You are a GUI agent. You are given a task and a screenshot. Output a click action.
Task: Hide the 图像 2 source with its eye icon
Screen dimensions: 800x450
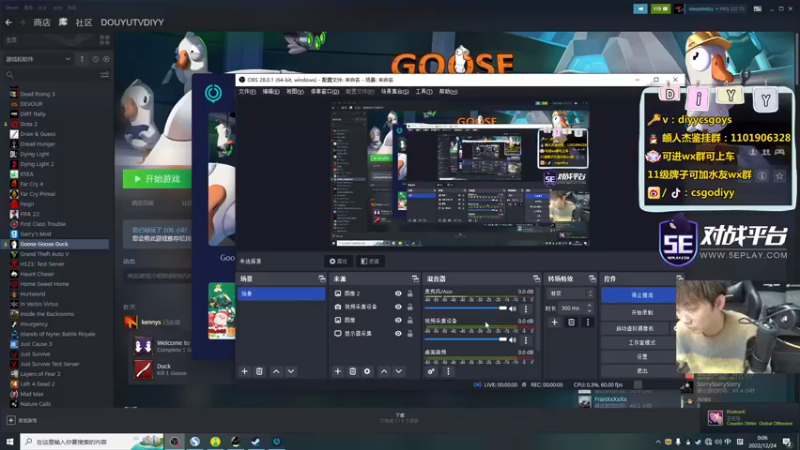[x=398, y=293]
